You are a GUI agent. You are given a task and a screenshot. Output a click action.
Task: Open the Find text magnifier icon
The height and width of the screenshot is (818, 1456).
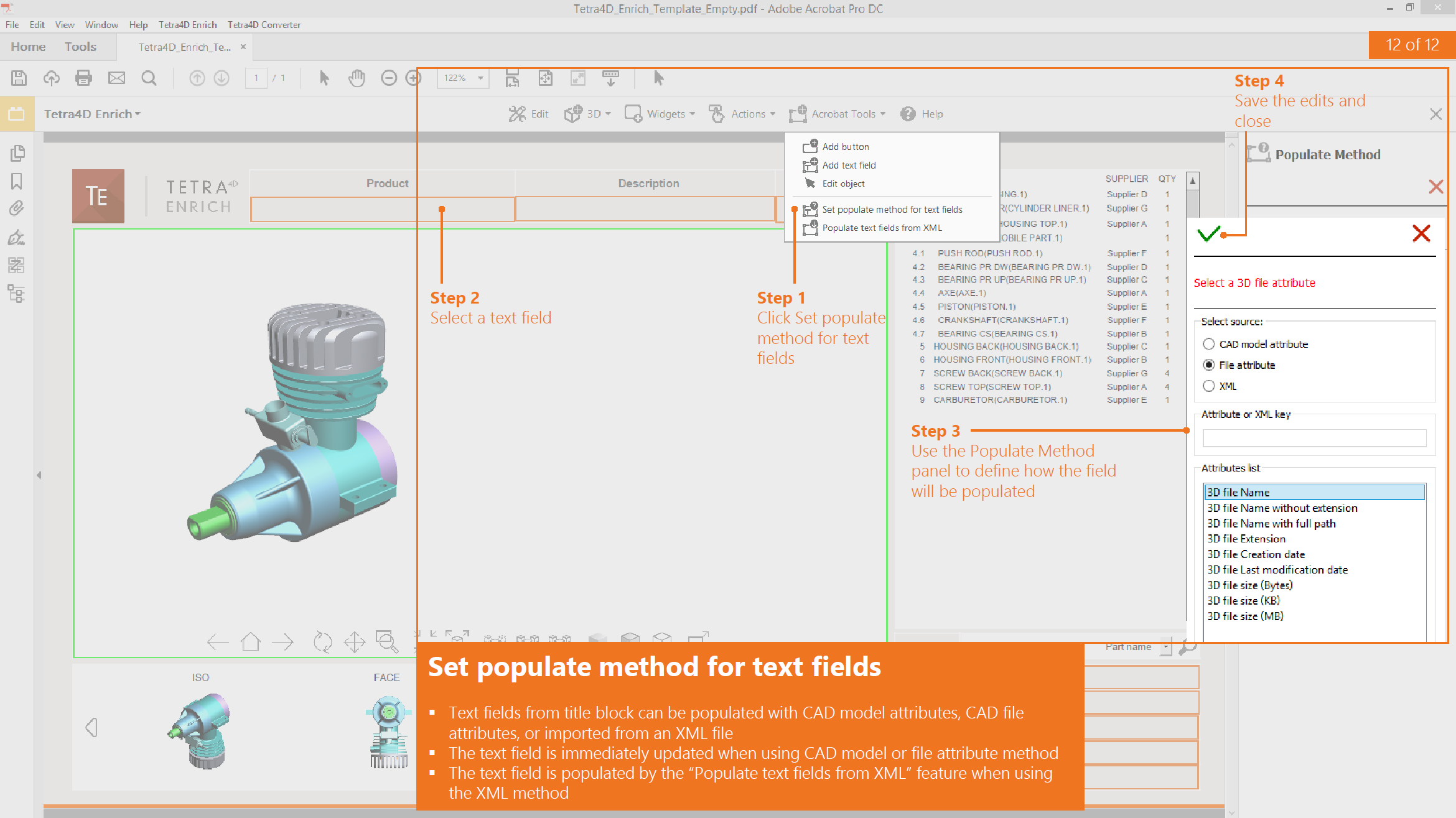click(x=149, y=78)
